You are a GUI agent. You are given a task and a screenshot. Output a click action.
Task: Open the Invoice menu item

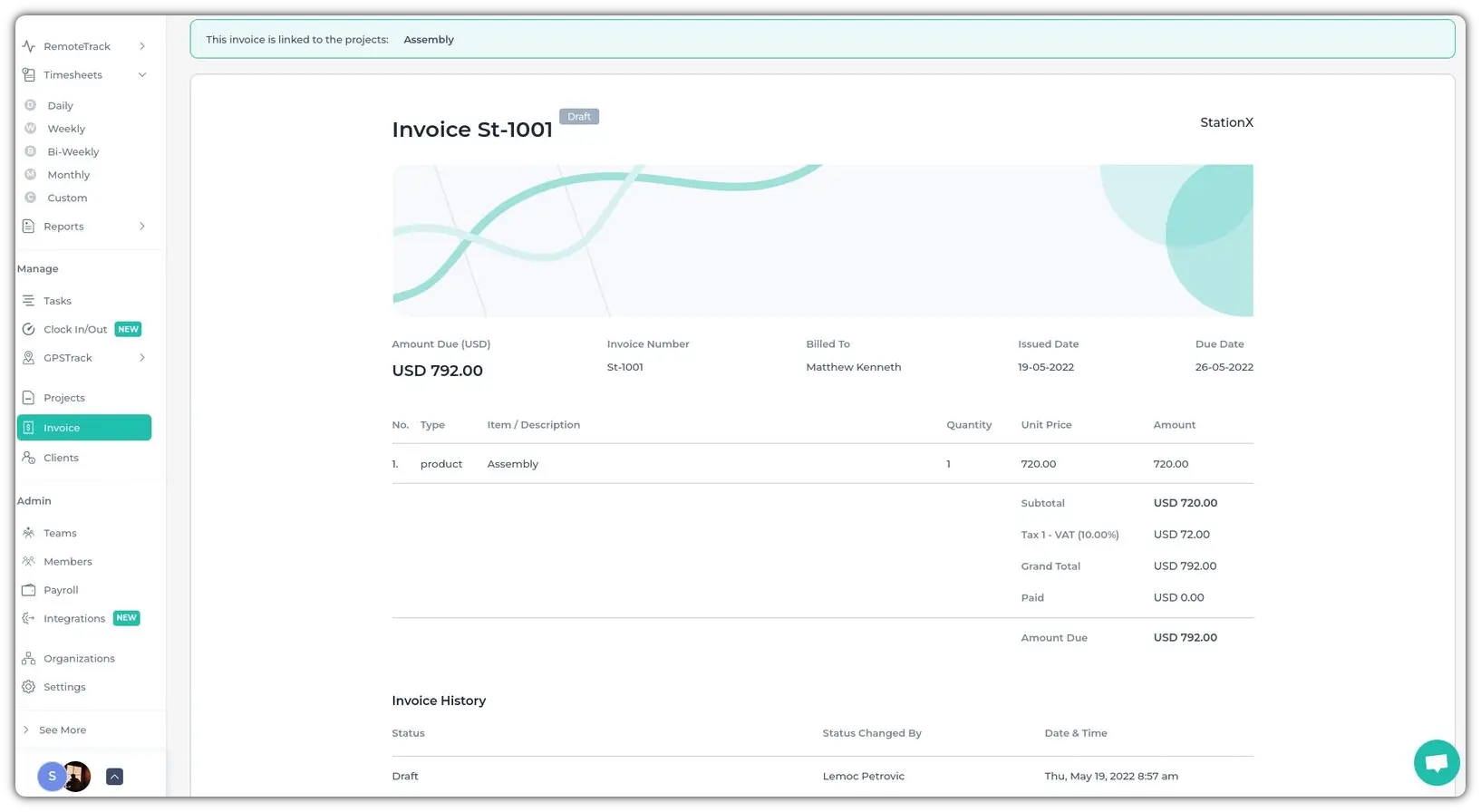[83, 428]
